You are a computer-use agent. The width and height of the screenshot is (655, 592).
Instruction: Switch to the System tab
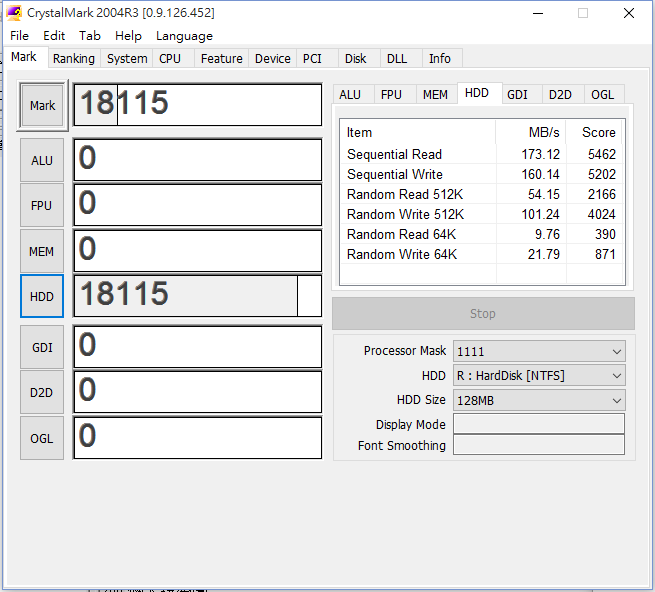(127, 58)
